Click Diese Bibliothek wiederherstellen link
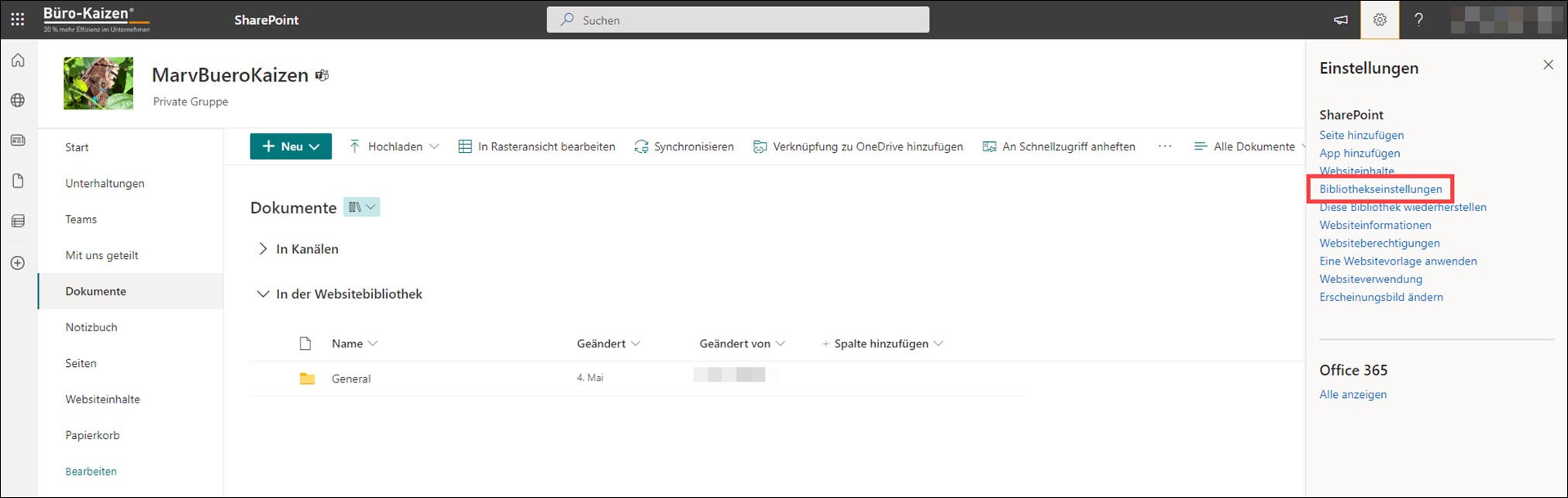The width and height of the screenshot is (1568, 498). [1403, 207]
